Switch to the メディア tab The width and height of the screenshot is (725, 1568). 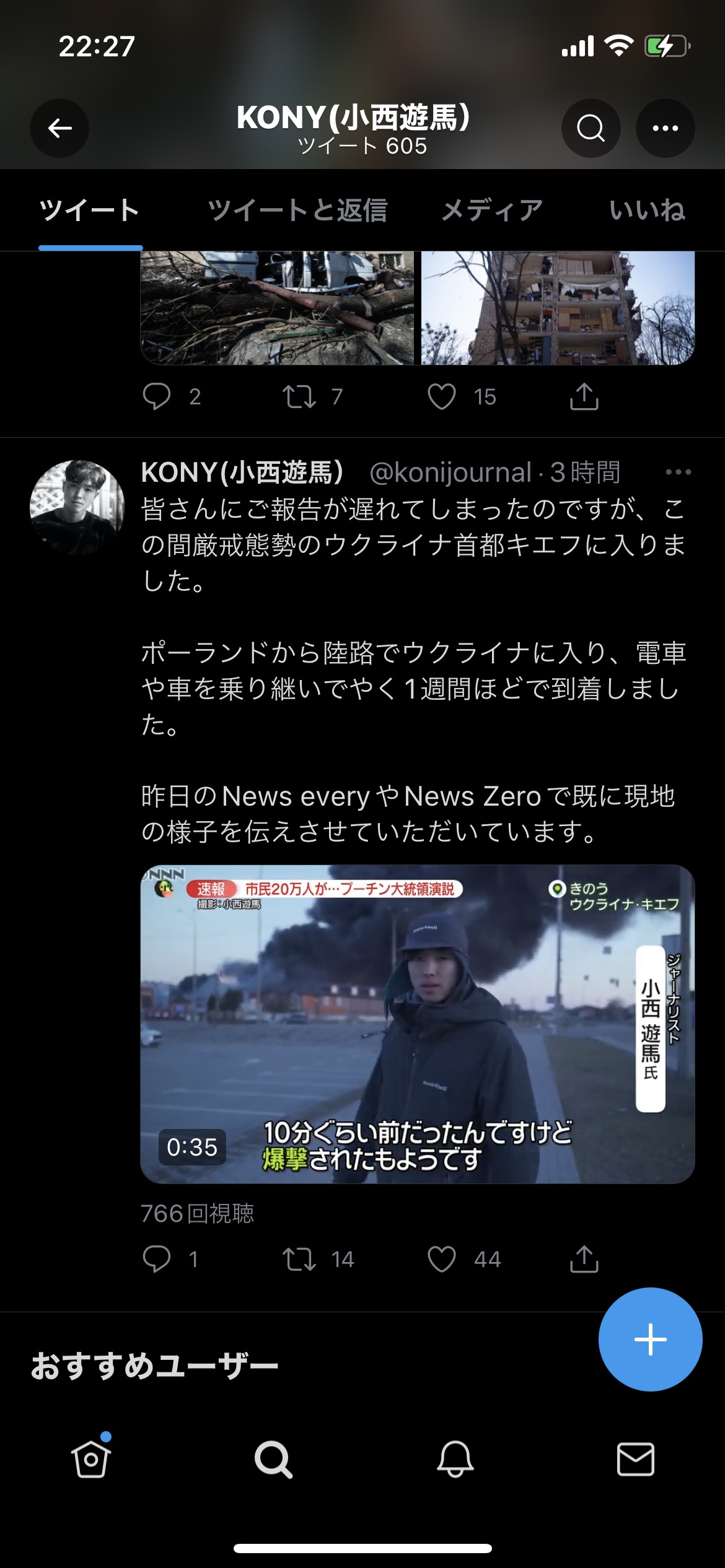tap(492, 211)
